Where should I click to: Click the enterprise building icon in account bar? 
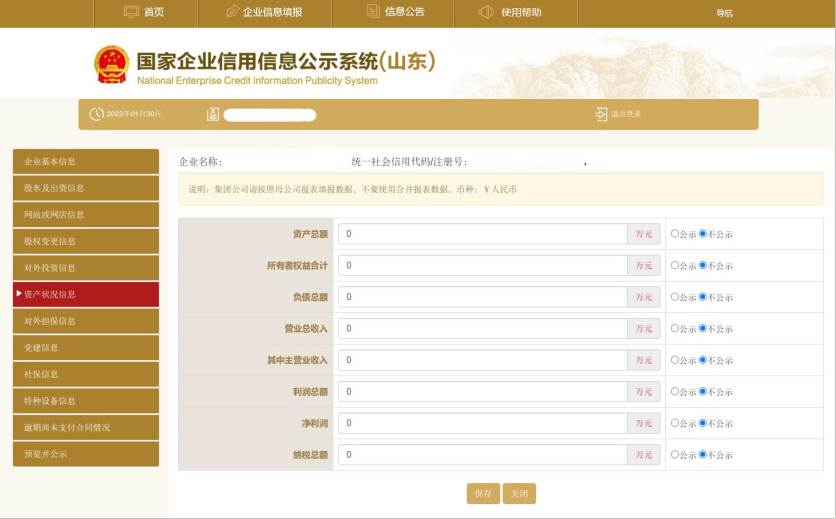click(212, 114)
